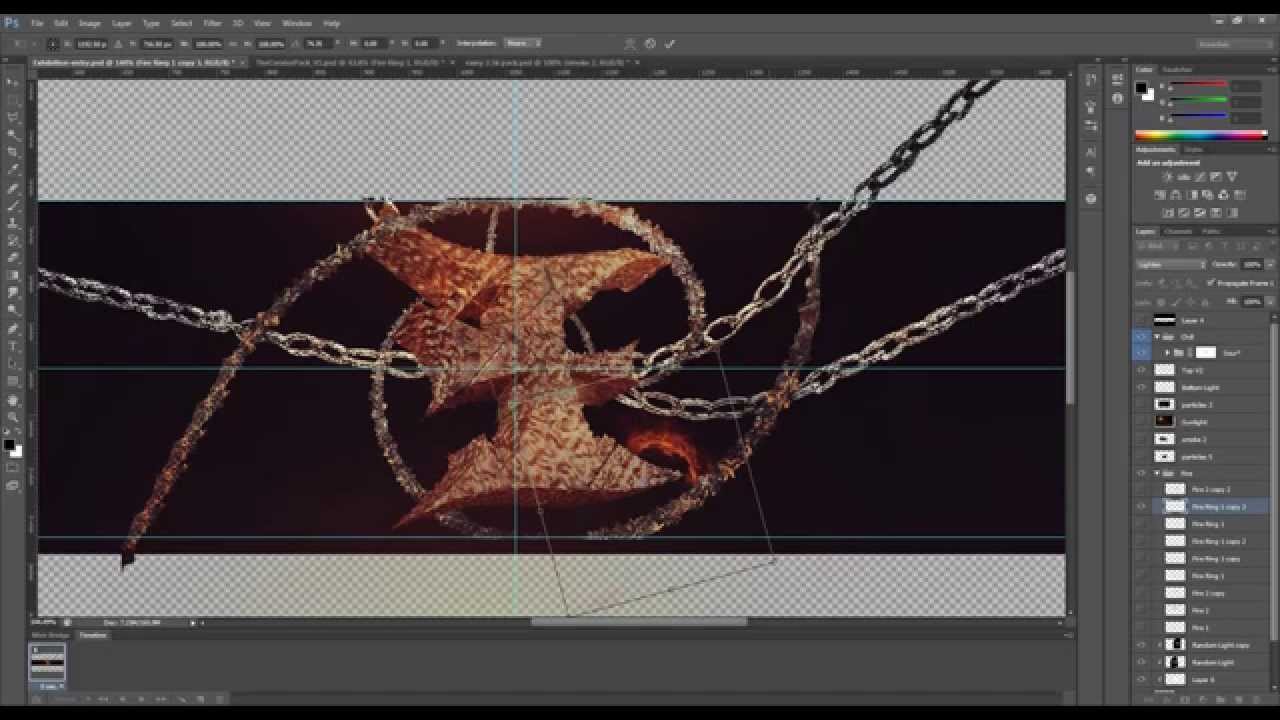The height and width of the screenshot is (720, 1280).
Task: Select the Eyedropper tool
Action: [x=13, y=169]
